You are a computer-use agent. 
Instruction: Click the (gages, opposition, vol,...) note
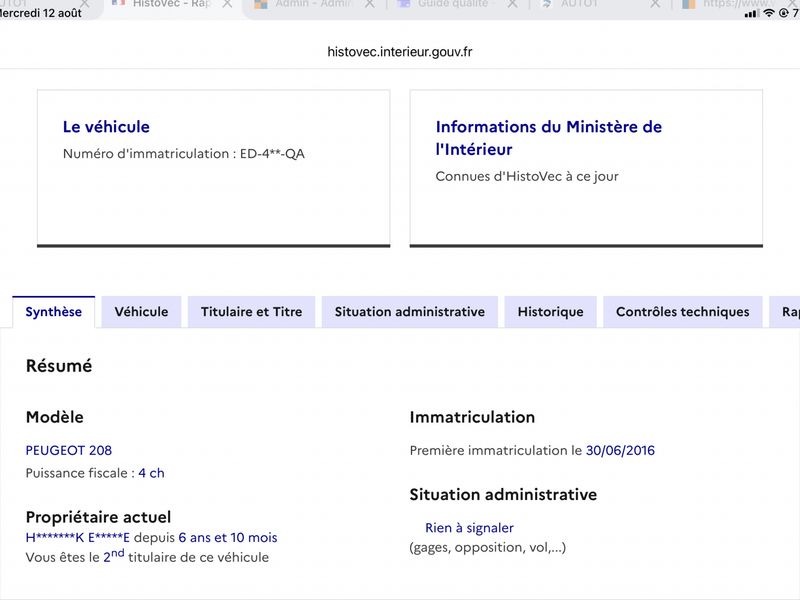(x=488, y=547)
